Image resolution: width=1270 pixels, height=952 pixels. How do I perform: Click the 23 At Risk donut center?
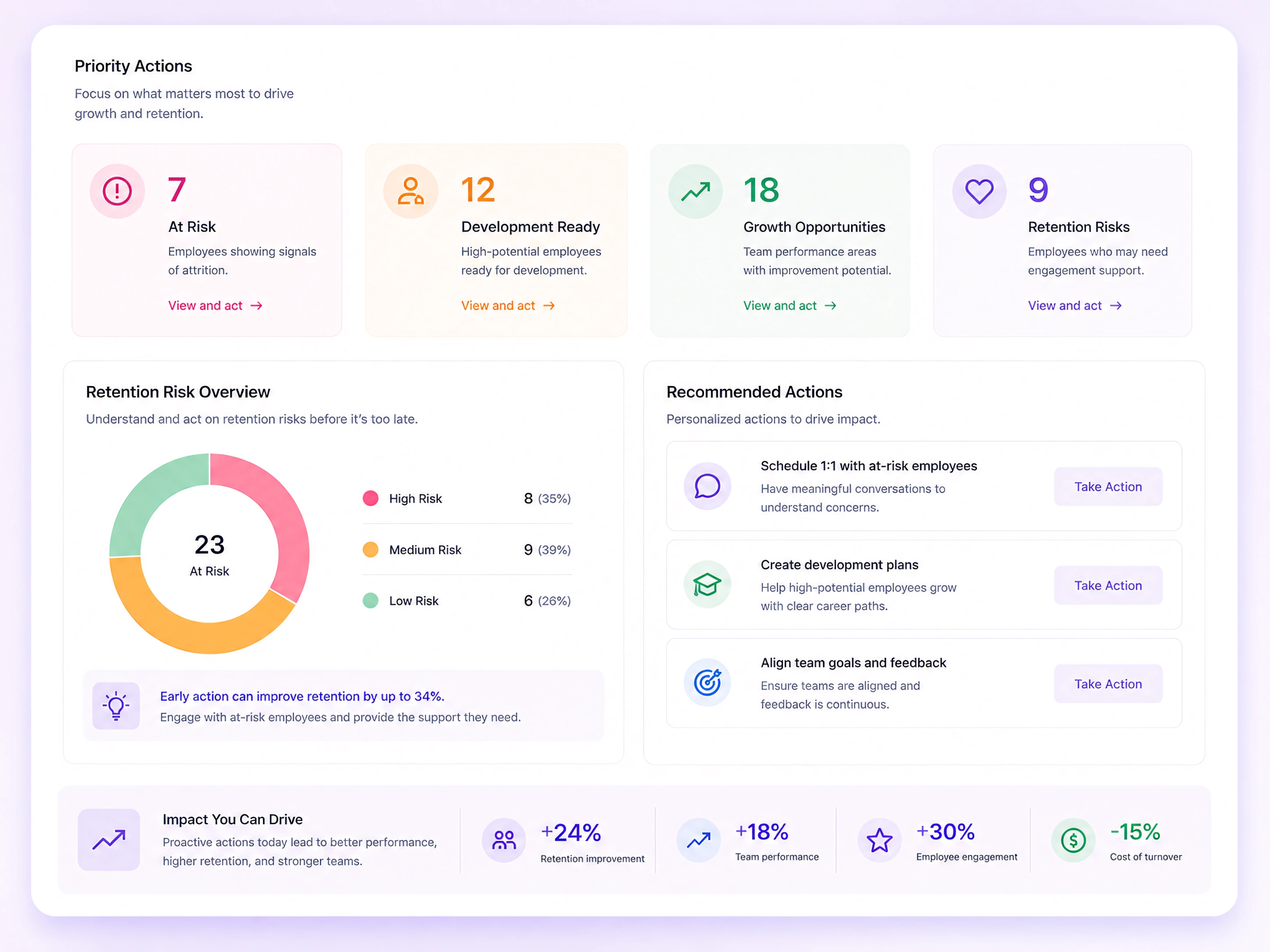tap(210, 554)
